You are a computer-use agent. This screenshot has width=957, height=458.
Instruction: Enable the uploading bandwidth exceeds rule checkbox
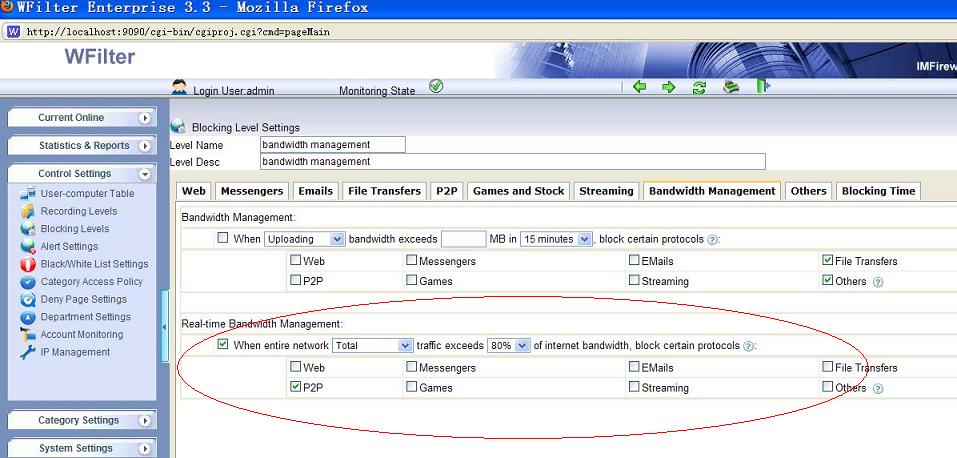click(x=223, y=238)
